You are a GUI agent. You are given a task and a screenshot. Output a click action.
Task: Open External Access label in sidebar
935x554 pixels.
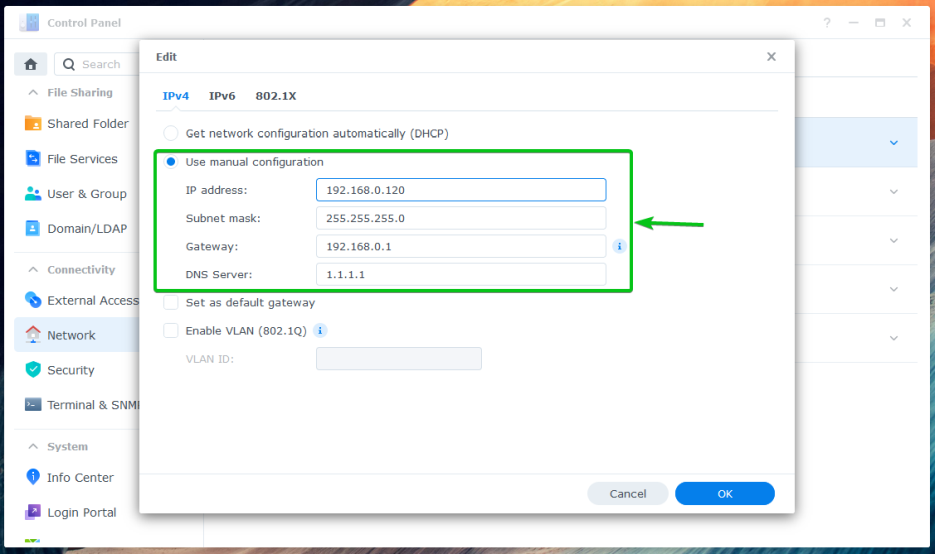pos(93,301)
